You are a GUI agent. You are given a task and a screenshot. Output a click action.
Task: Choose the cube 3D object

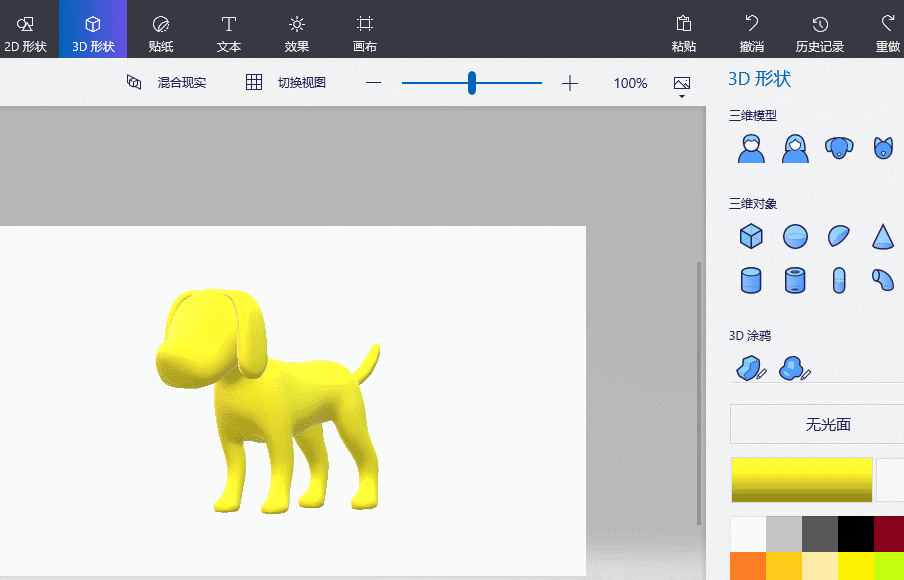[x=750, y=236]
